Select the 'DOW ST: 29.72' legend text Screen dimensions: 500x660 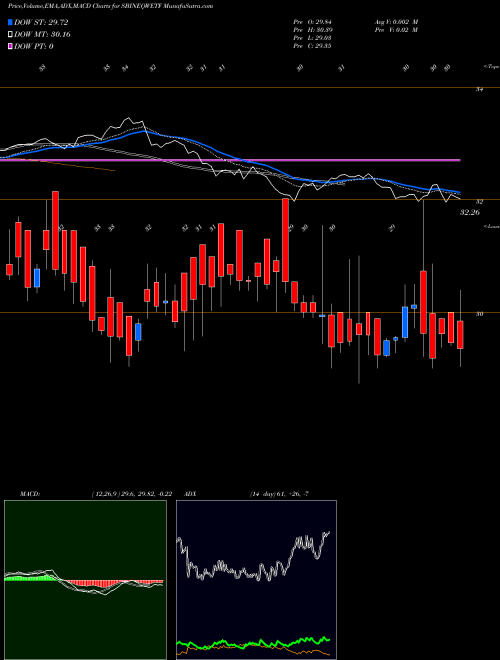pyautogui.click(x=41, y=22)
